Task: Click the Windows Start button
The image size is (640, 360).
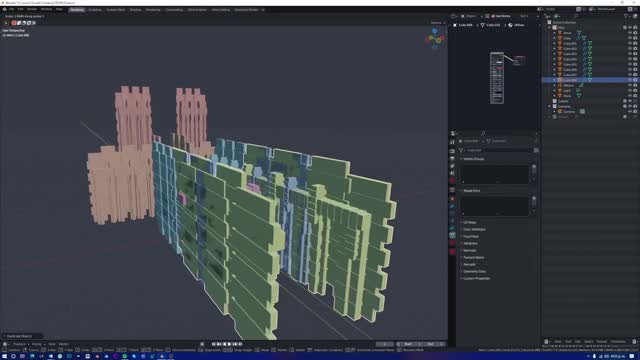Action: [4, 356]
